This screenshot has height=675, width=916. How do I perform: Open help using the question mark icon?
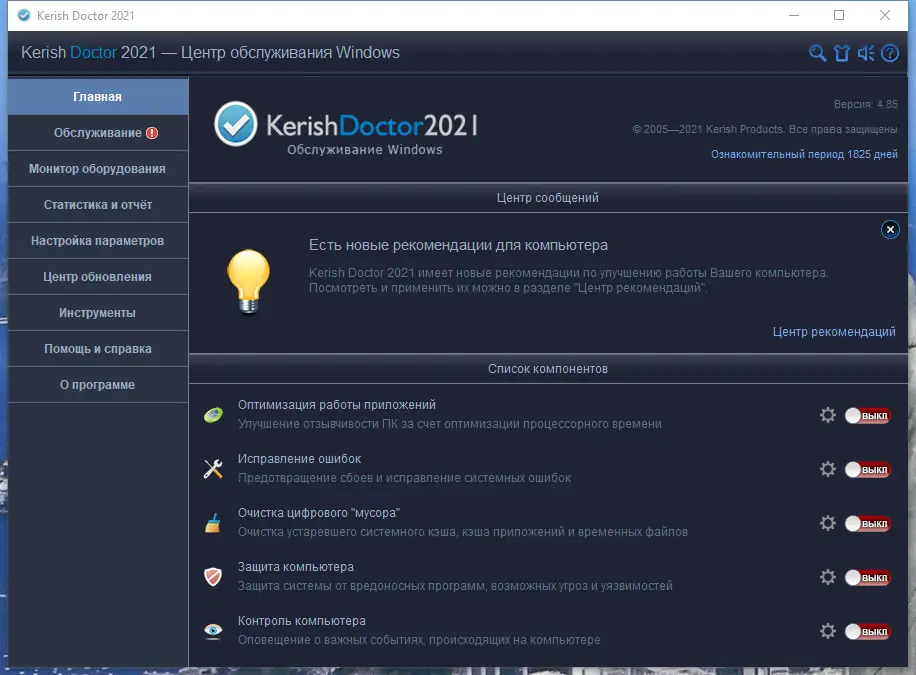pos(890,53)
